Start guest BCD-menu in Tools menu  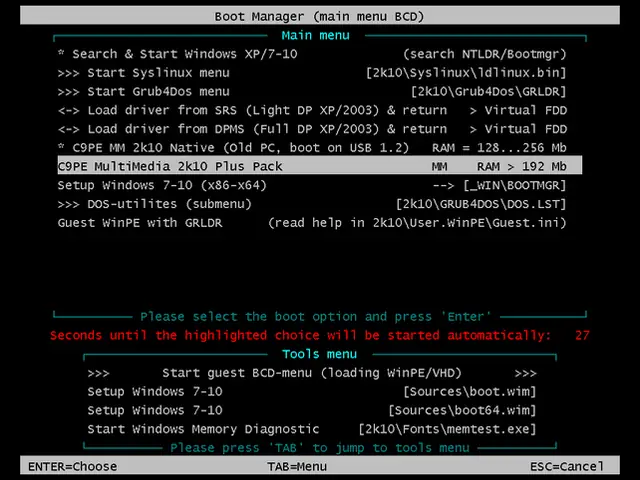coord(312,373)
